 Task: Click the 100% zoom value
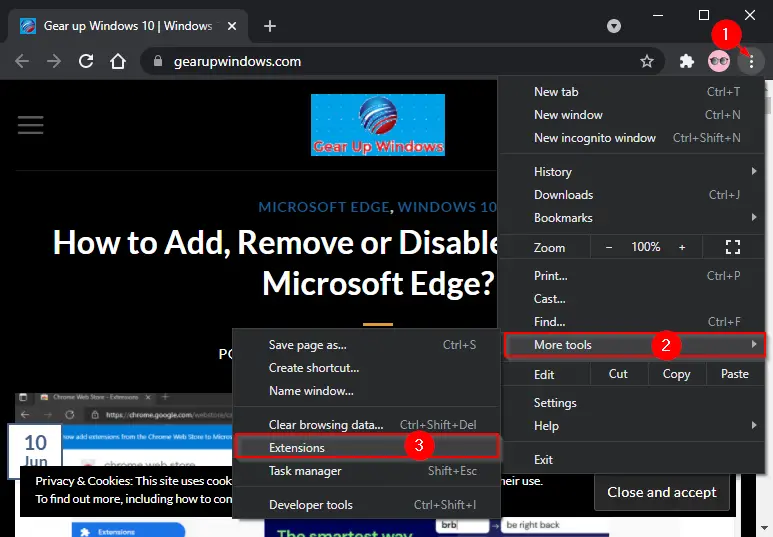coord(646,247)
